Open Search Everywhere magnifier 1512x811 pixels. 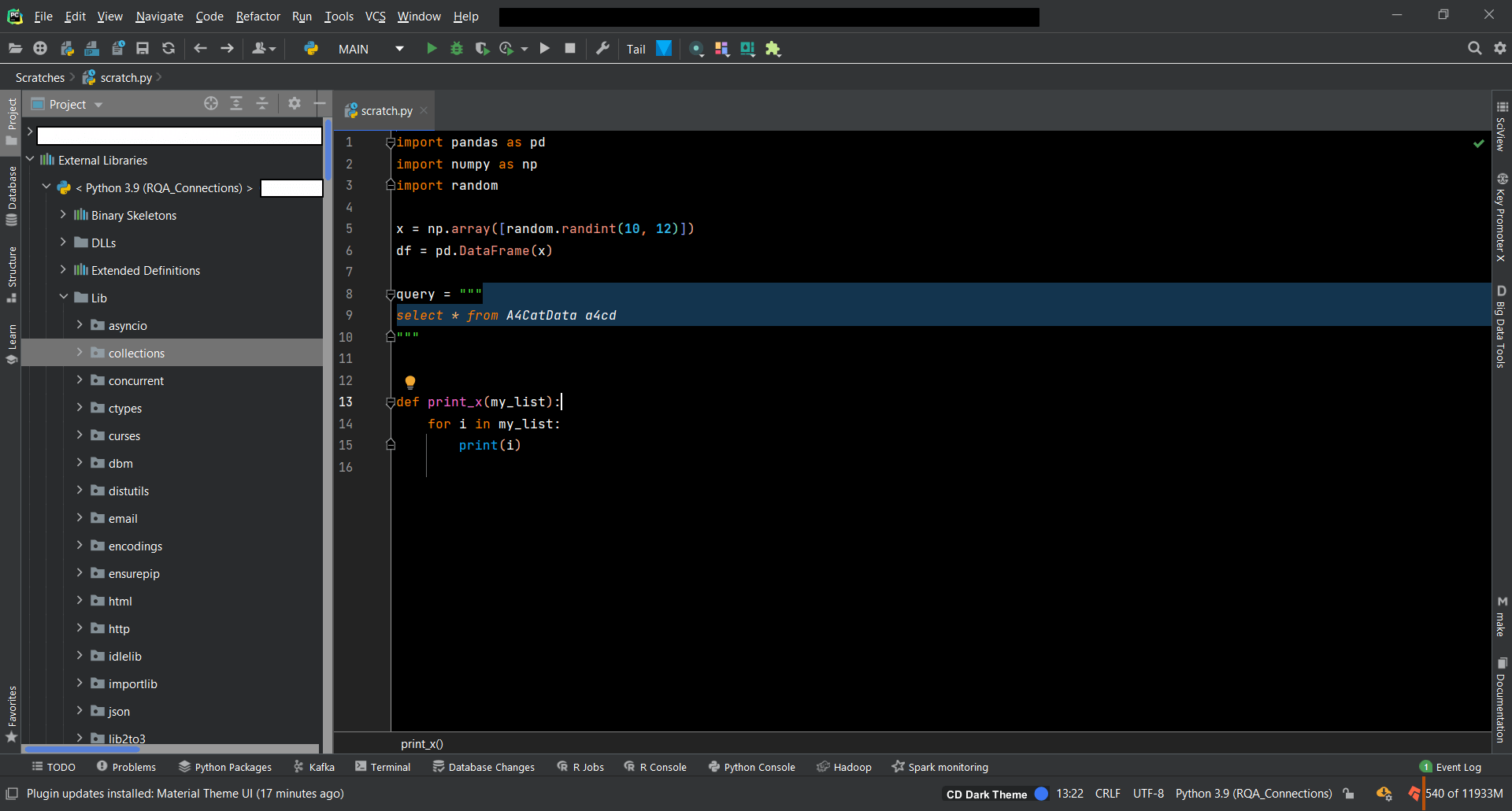coord(1475,48)
